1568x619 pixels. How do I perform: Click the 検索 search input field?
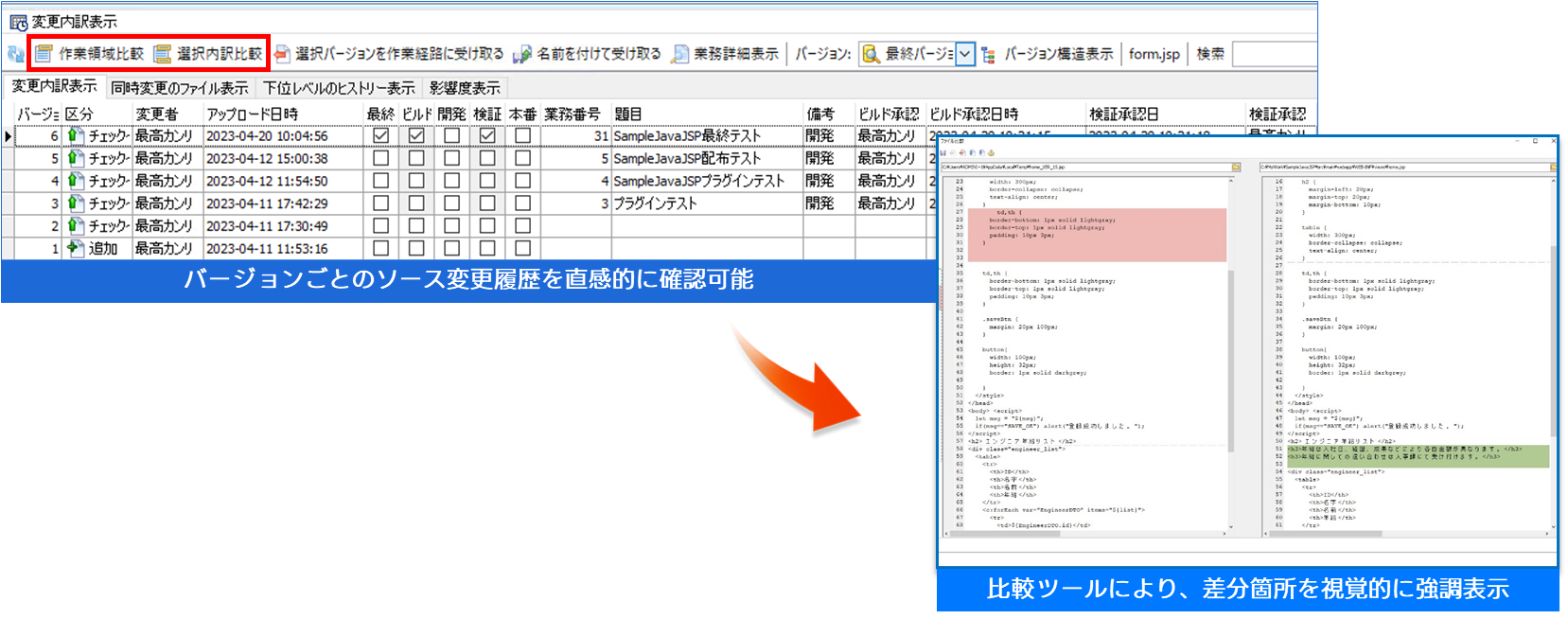click(1273, 55)
